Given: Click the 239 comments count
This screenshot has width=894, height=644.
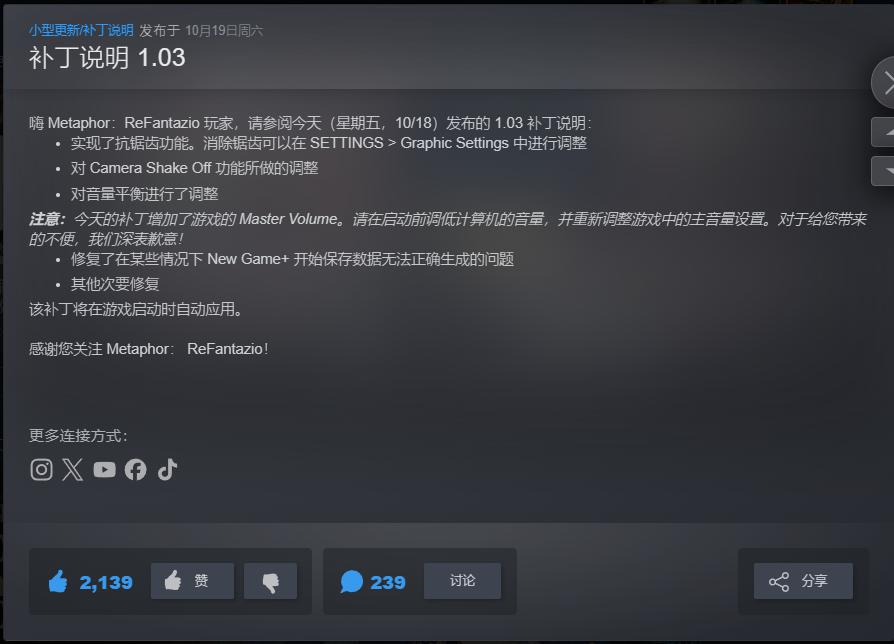Looking at the screenshot, I should pyautogui.click(x=388, y=582).
